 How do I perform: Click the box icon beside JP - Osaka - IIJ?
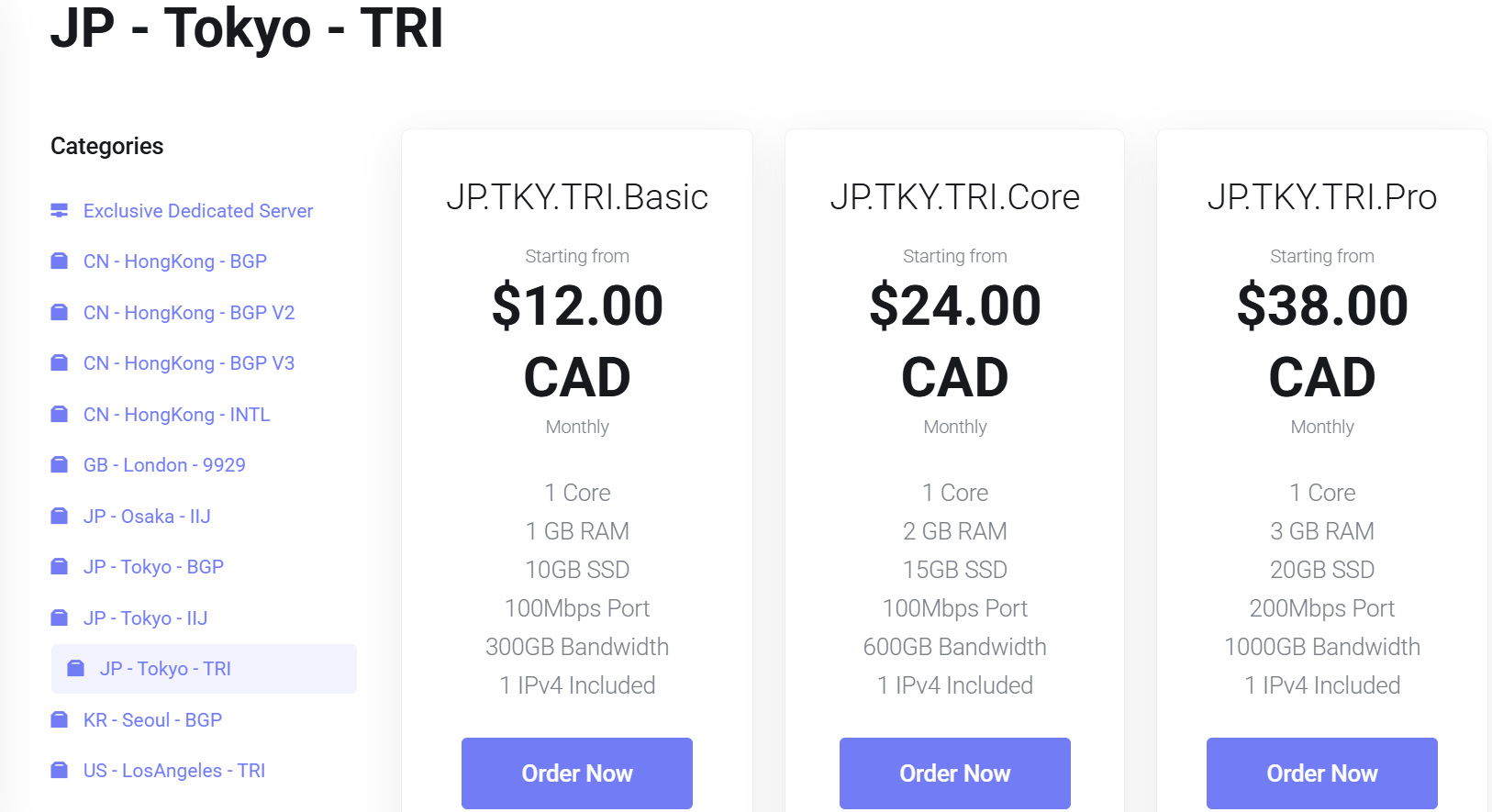(x=60, y=517)
